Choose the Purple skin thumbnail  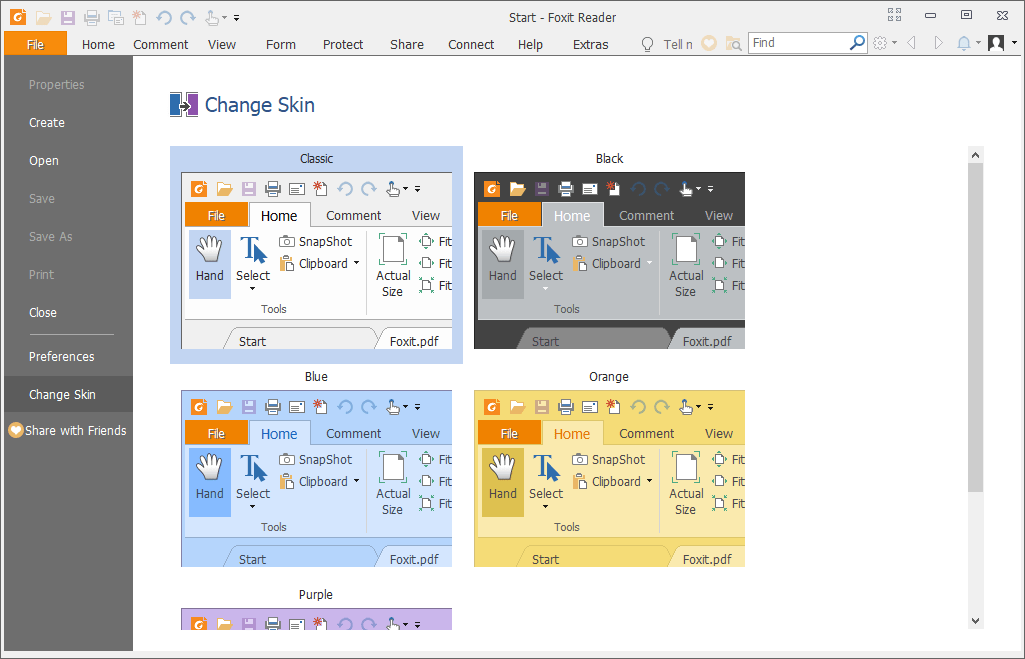tap(316, 619)
